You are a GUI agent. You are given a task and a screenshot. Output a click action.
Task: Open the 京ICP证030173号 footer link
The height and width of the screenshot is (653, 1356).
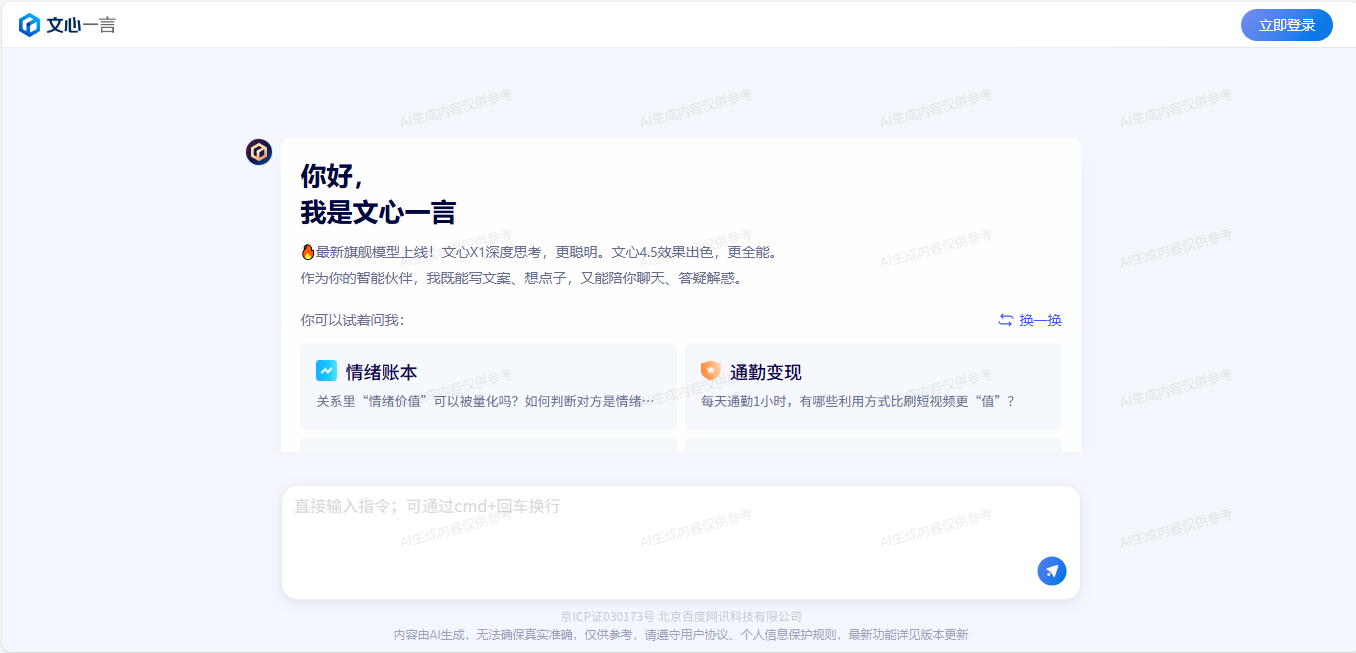608,617
